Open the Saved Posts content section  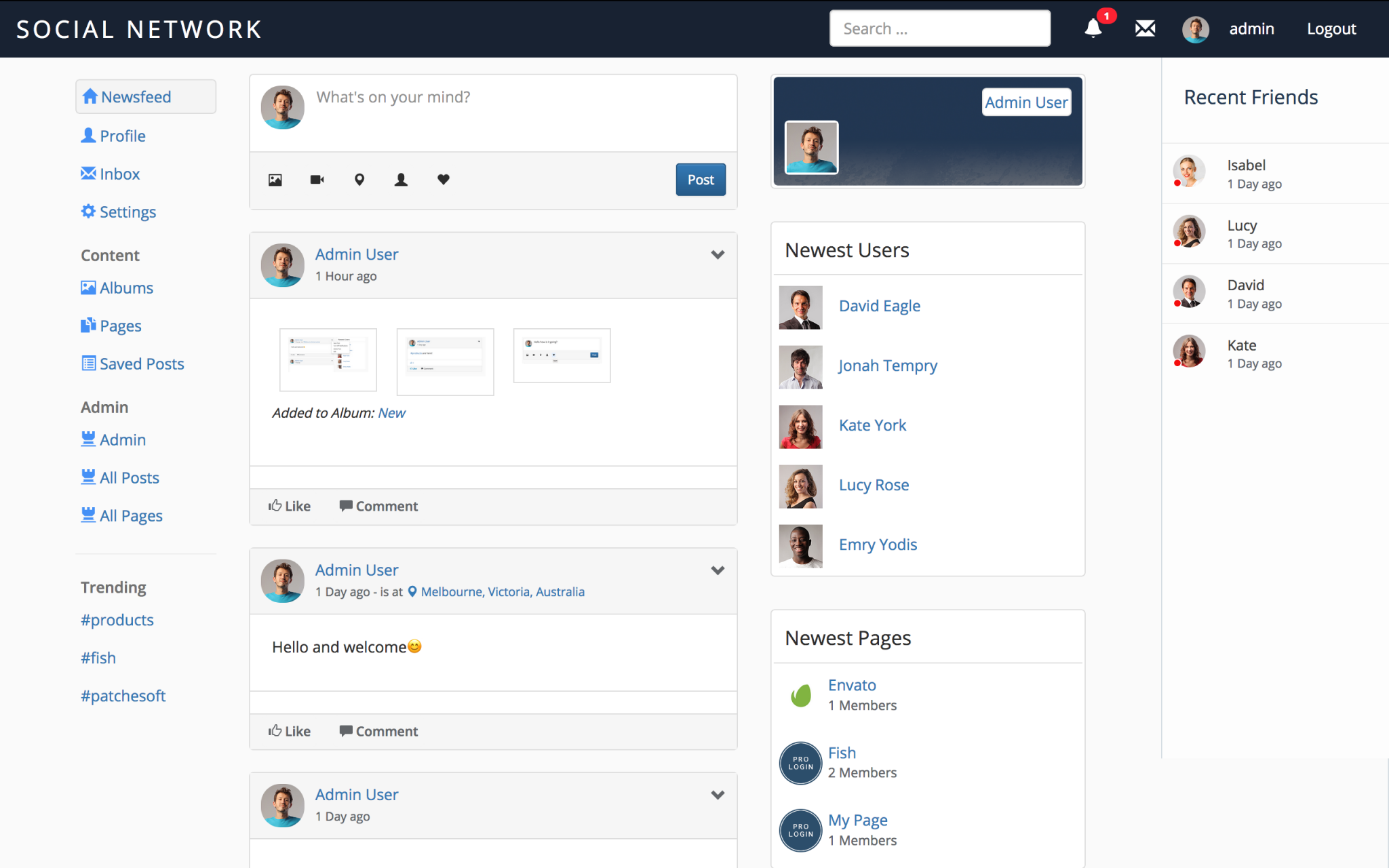click(141, 363)
